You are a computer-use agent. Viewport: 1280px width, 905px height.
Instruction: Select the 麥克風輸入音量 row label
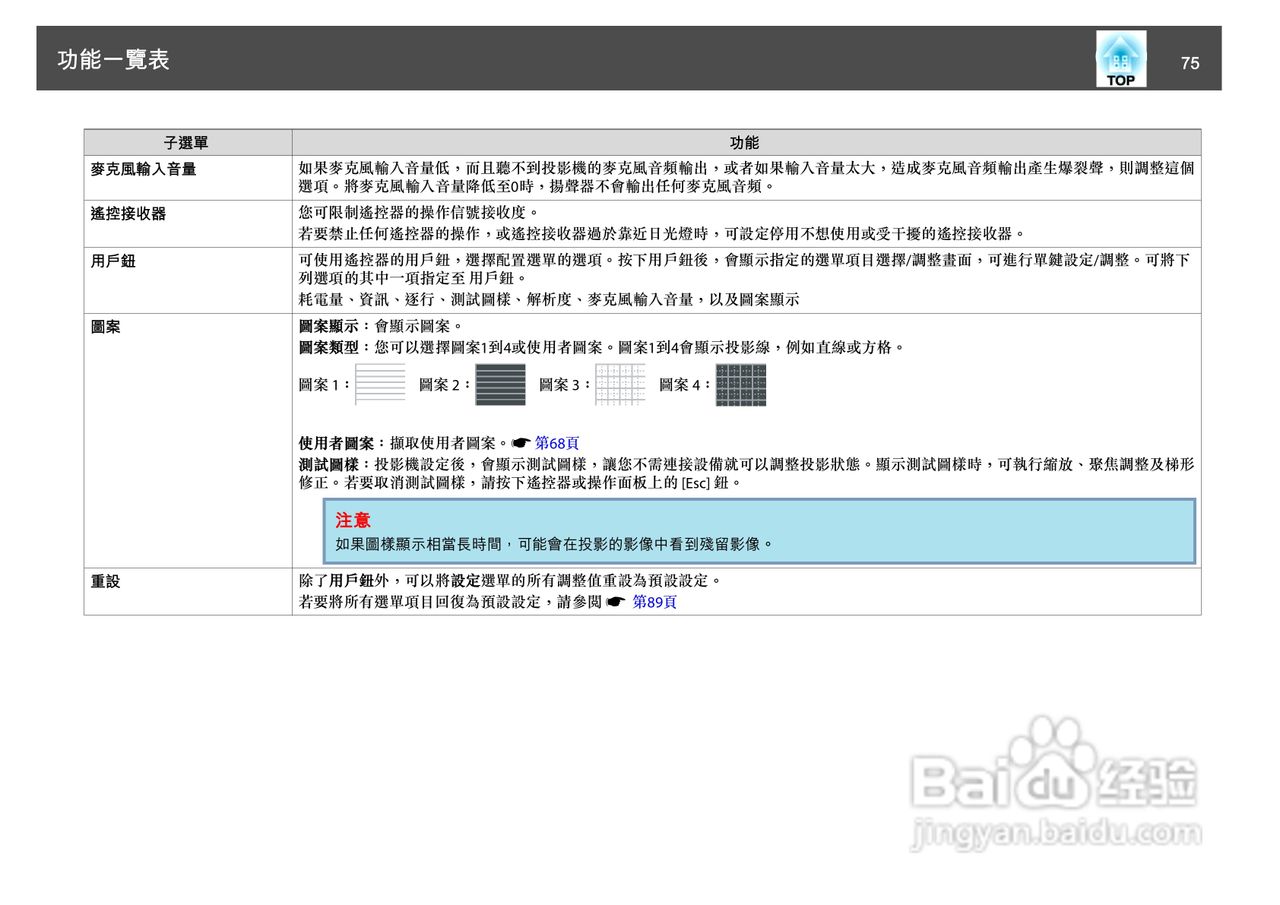[143, 169]
